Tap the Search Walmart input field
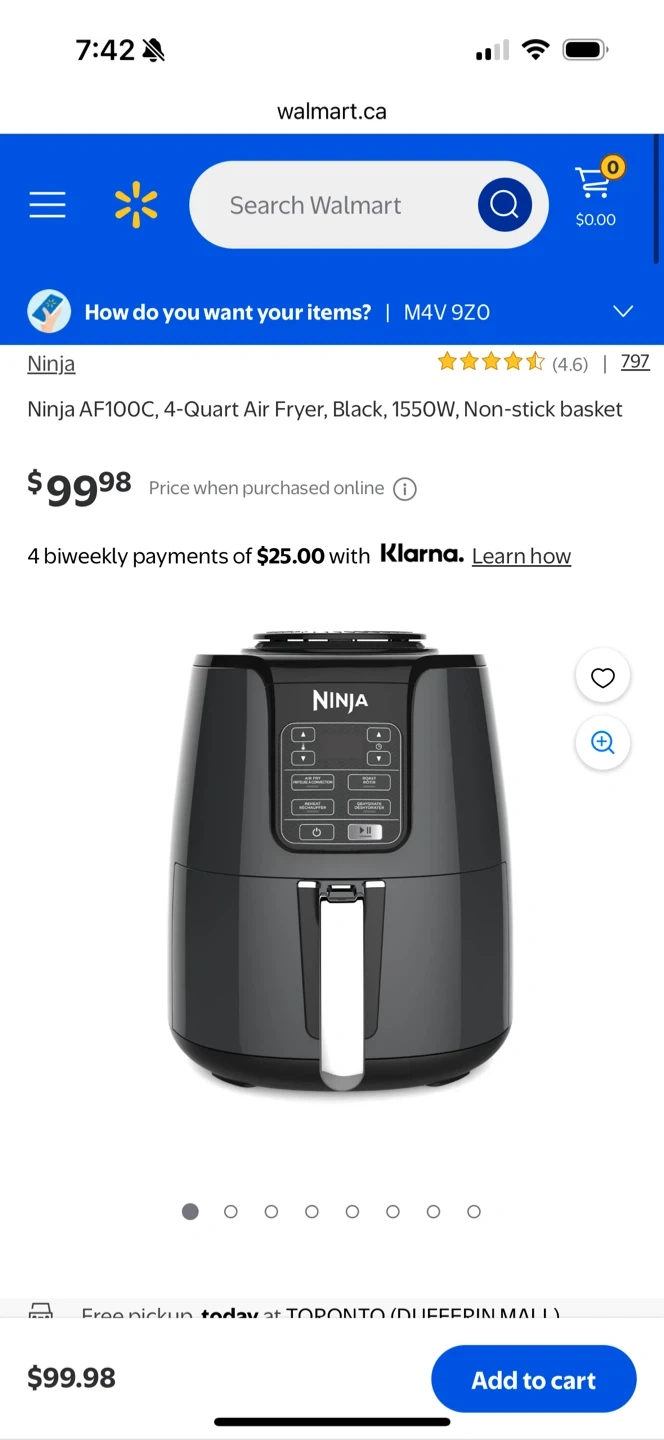The height and width of the screenshot is (1440, 664). 330,205
